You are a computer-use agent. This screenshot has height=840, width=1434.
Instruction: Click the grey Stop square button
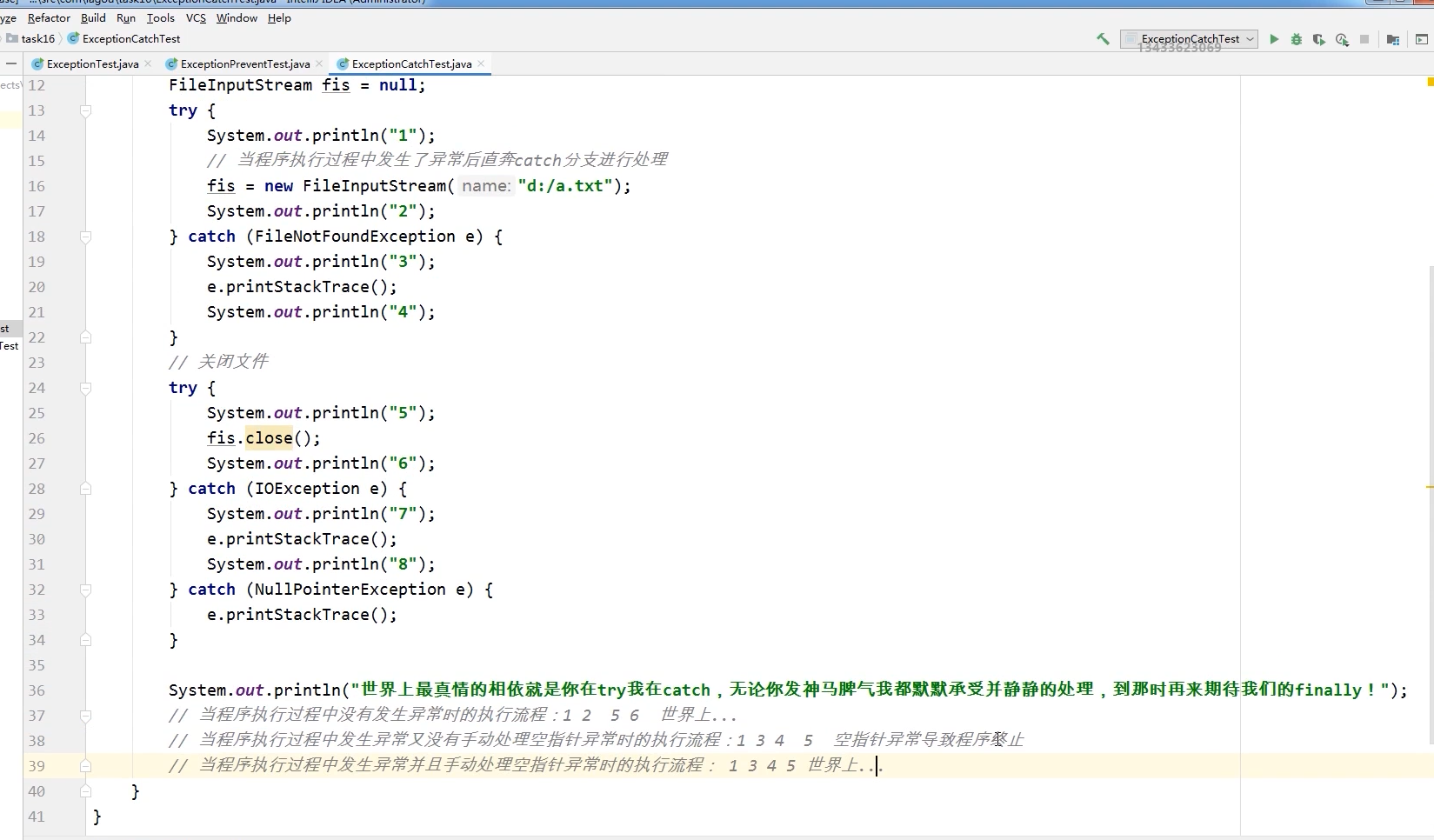pyautogui.click(x=1364, y=39)
